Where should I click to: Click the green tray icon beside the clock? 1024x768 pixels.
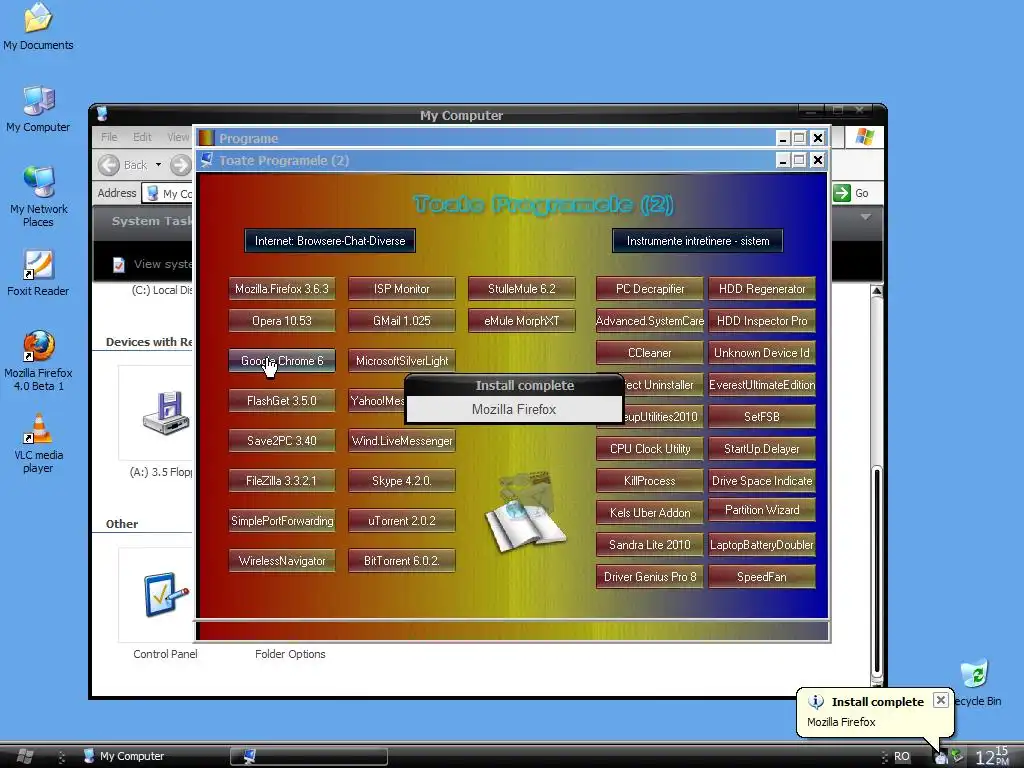[957, 756]
